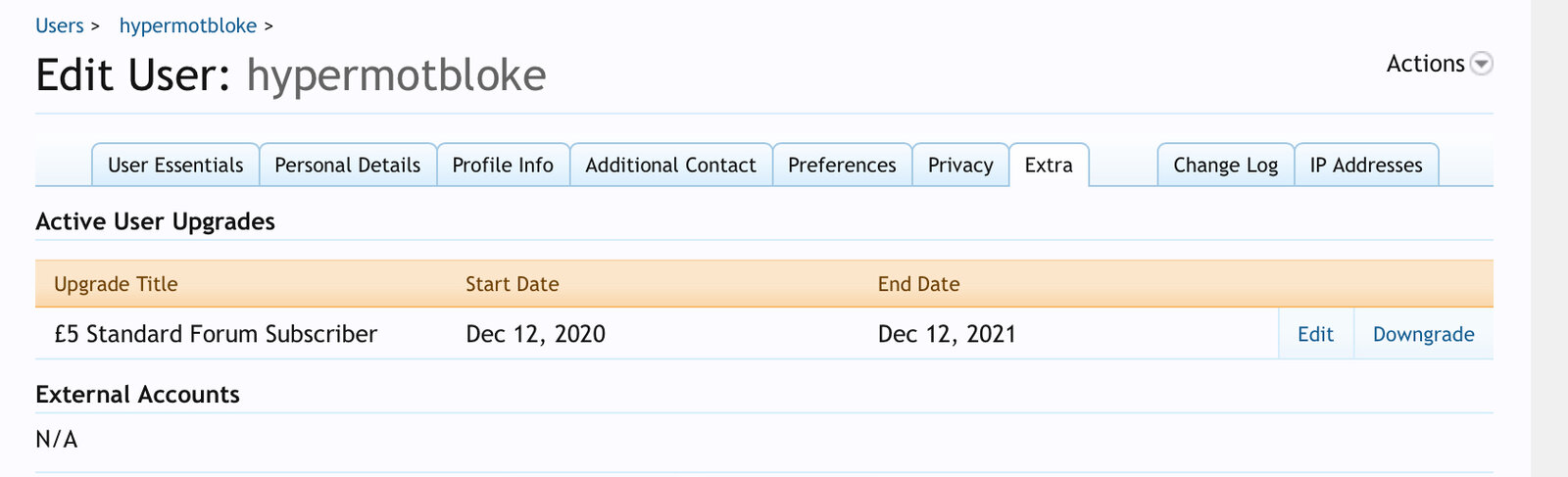Image resolution: width=1568 pixels, height=477 pixels.
Task: Open the Actions dropdown arrow icon
Action: pos(1482,65)
